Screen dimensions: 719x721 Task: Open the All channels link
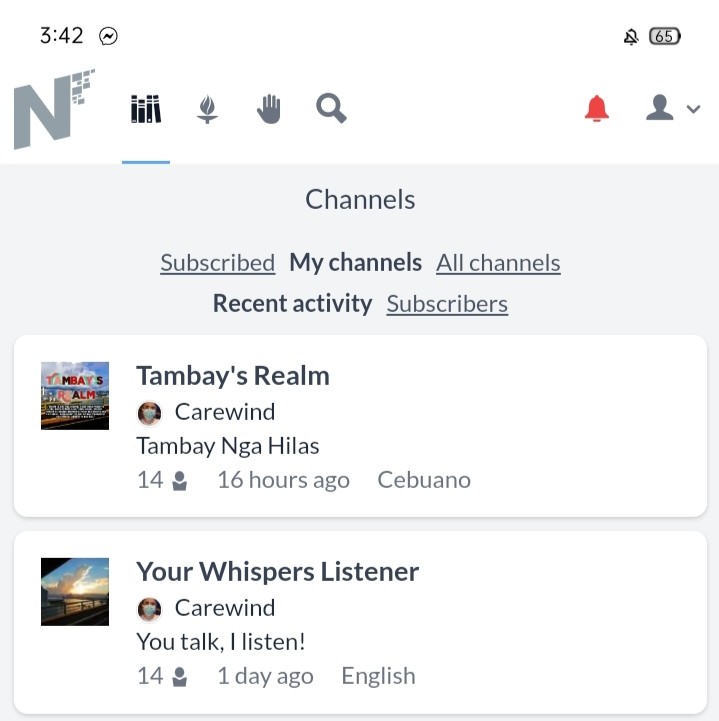pos(498,263)
